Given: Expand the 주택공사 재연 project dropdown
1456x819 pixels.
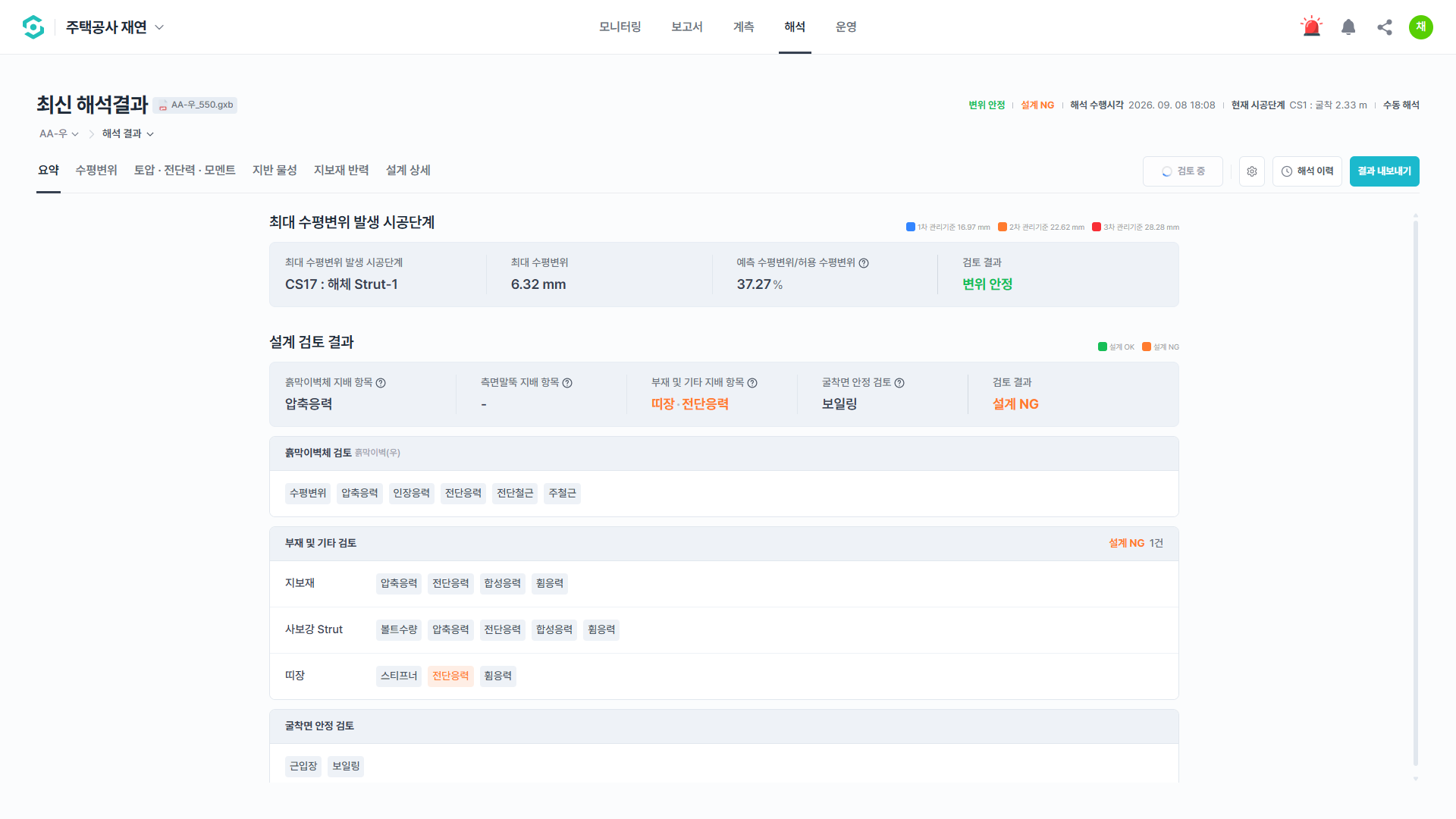Looking at the screenshot, I should click(x=115, y=27).
